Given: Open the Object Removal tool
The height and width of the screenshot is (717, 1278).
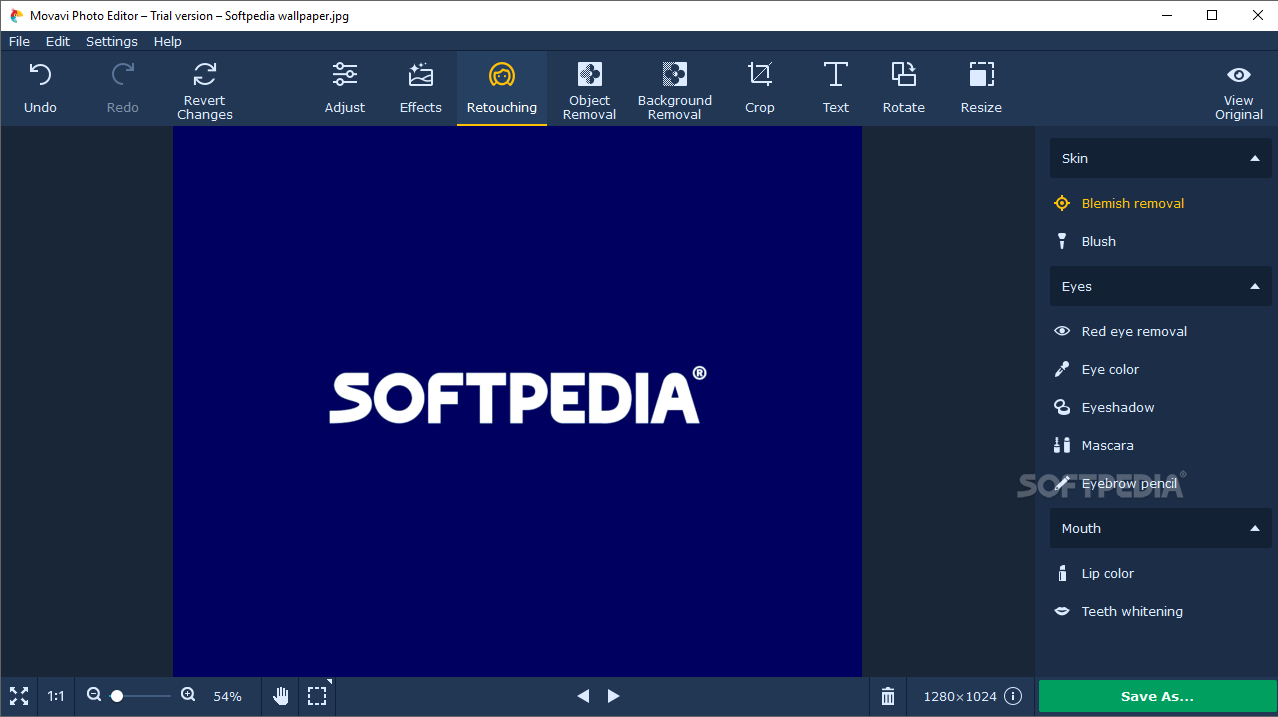Looking at the screenshot, I should (590, 89).
